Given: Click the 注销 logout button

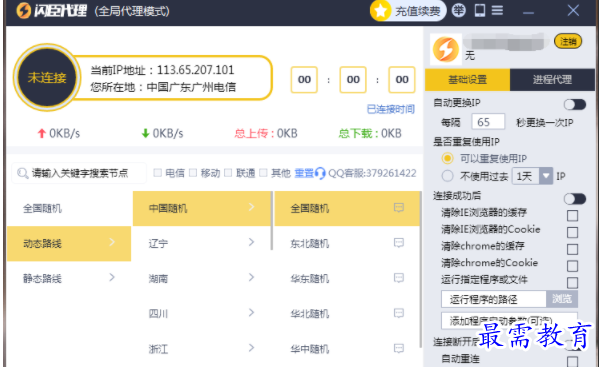Looking at the screenshot, I should (x=568, y=41).
